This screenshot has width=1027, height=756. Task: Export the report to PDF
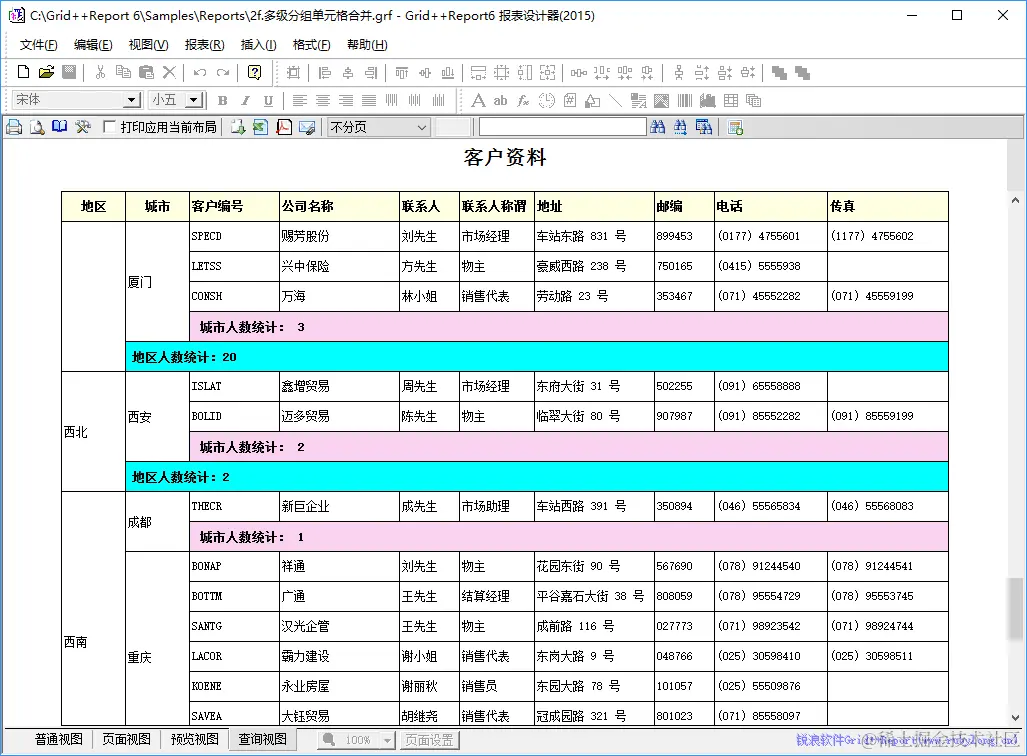pyautogui.click(x=284, y=127)
